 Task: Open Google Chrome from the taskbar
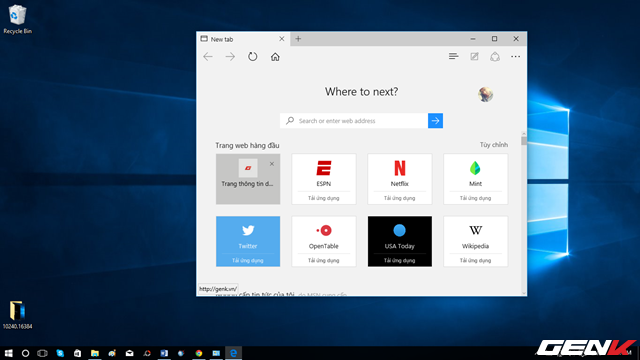[x=199, y=353]
